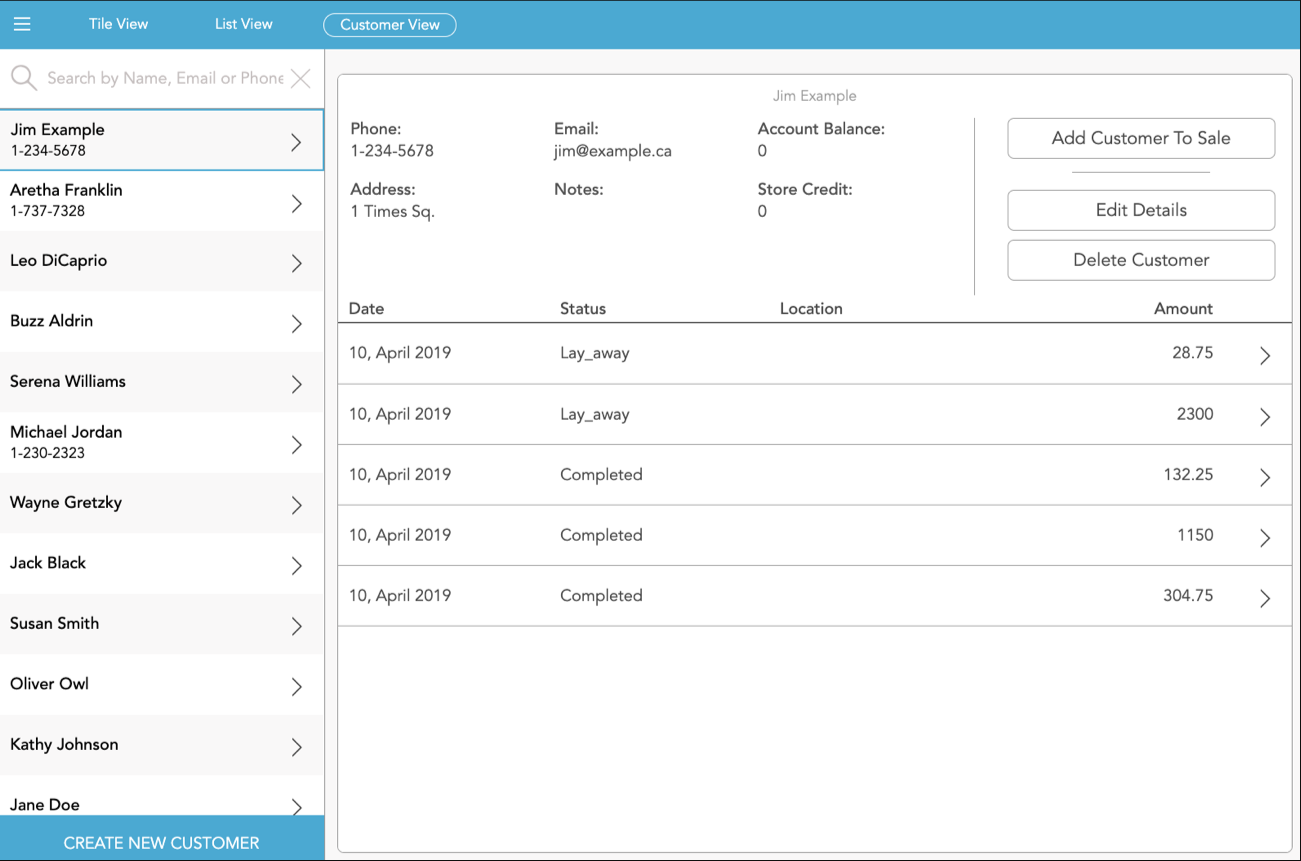Click Delete Customer
1301x861 pixels.
[x=1140, y=260]
